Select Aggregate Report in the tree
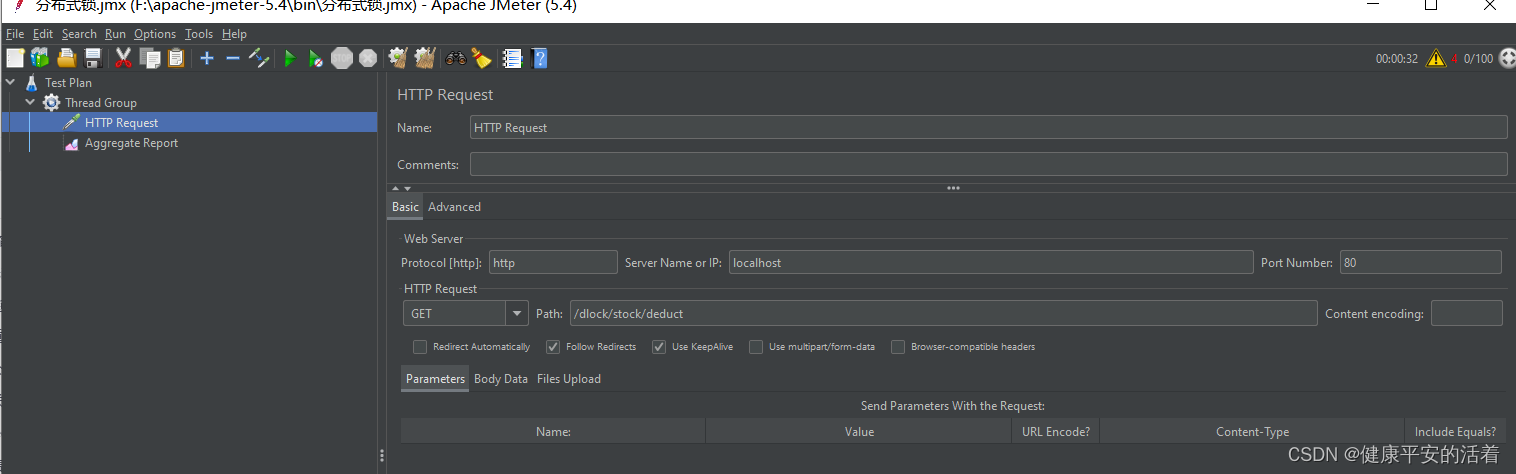The image size is (1516, 474). [131, 143]
